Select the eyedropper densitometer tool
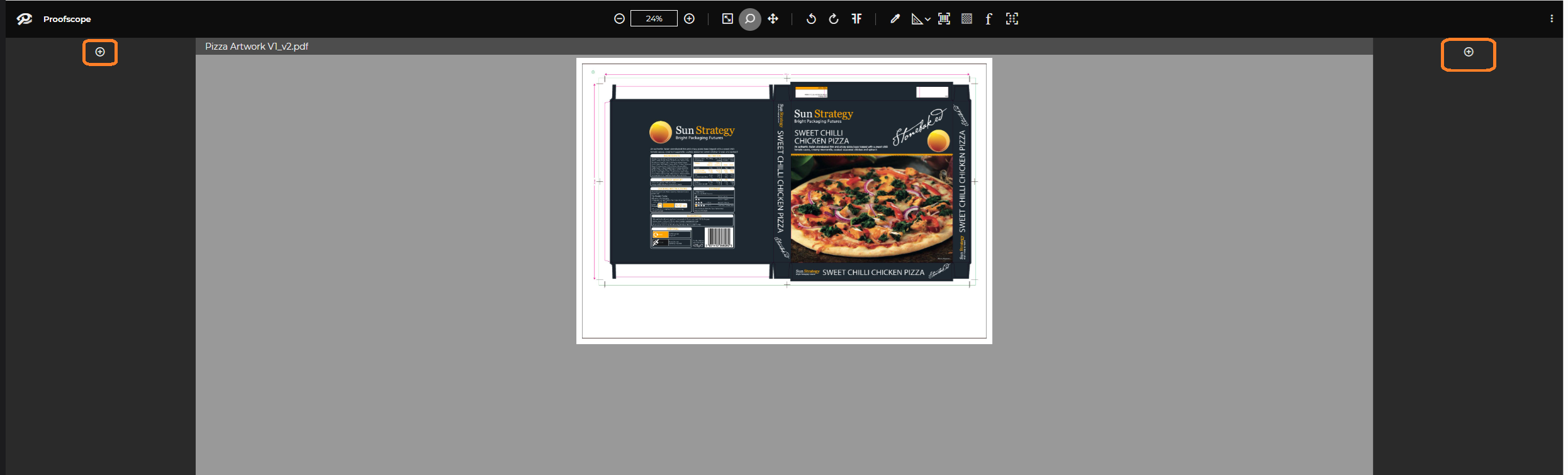Image resolution: width=1568 pixels, height=475 pixels. [895, 19]
